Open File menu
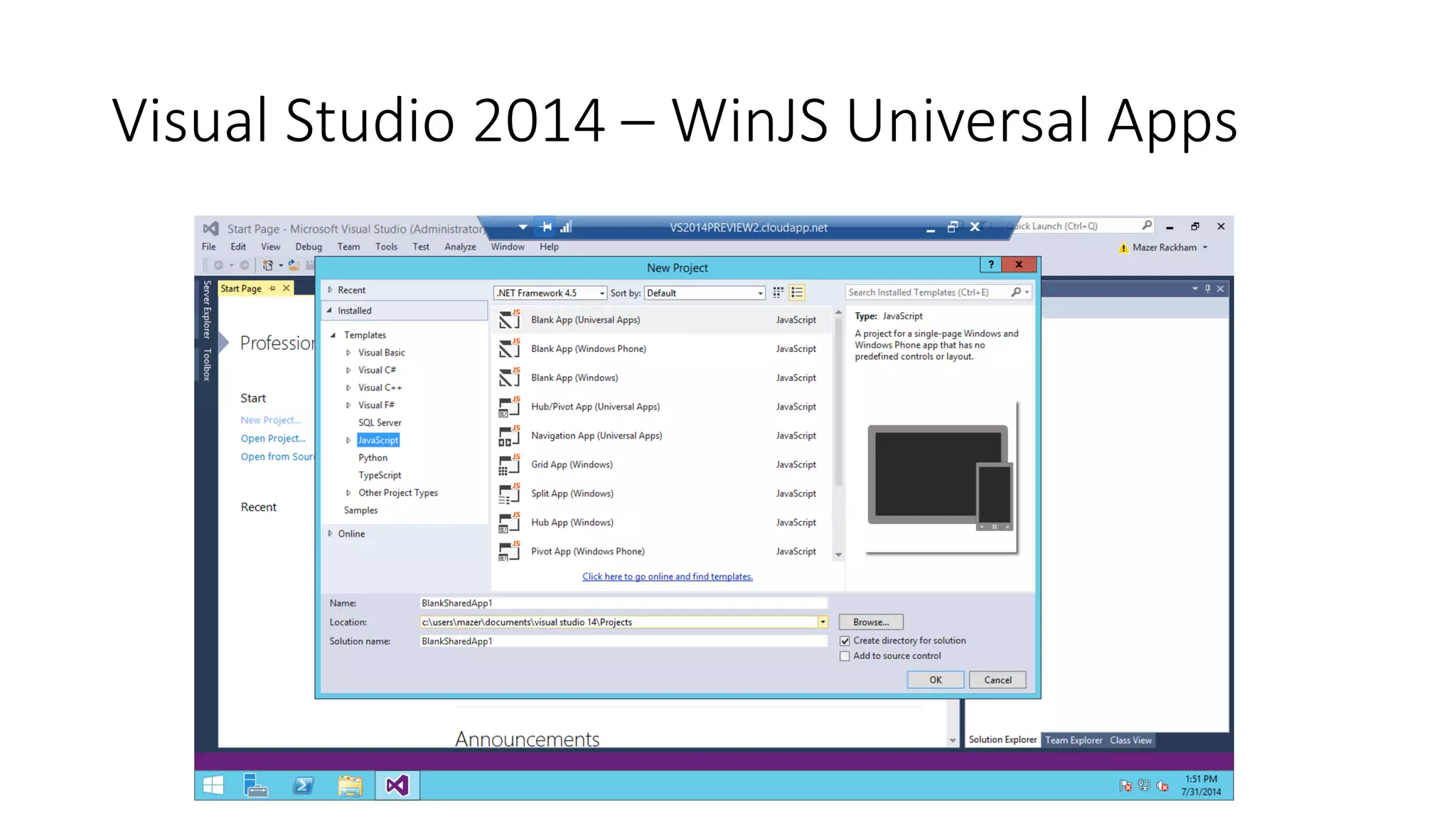This screenshot has height=819, width=1456. pyautogui.click(x=208, y=247)
